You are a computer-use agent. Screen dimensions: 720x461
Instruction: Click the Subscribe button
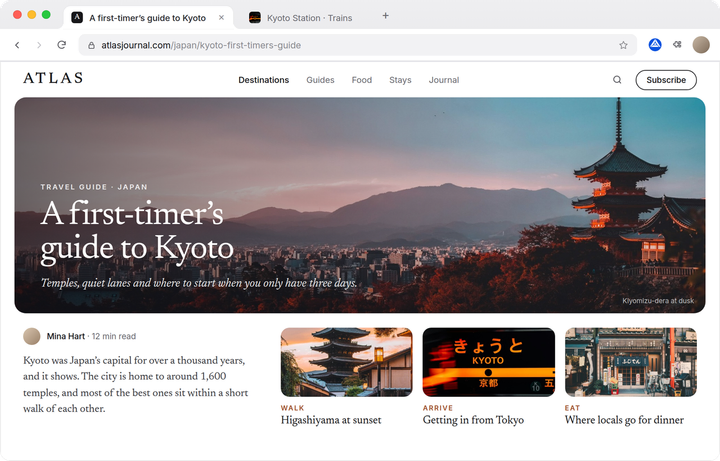coord(666,80)
